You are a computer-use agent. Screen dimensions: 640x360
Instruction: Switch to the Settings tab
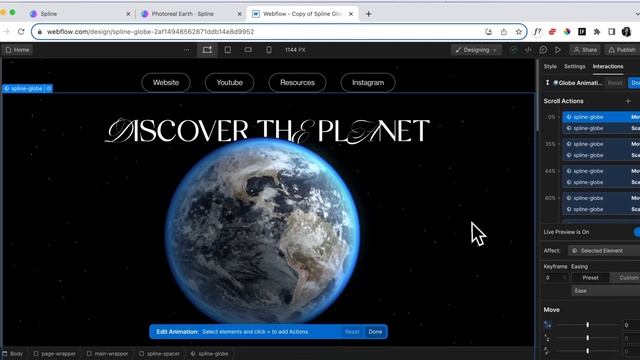tap(575, 66)
